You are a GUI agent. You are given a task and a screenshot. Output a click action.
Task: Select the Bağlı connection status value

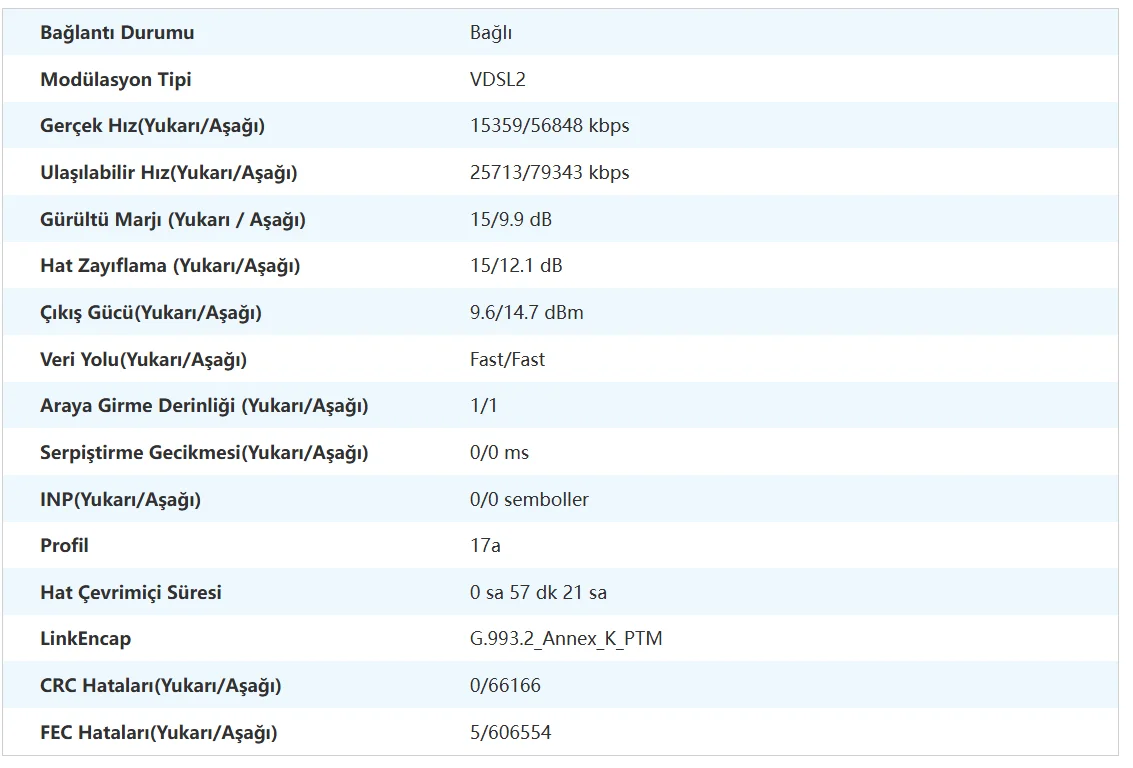point(491,33)
